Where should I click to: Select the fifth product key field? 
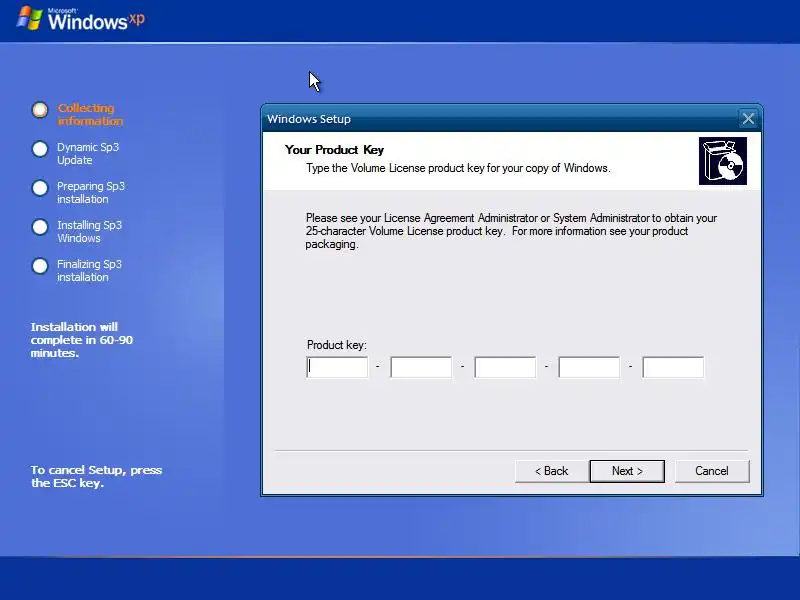[x=673, y=367]
